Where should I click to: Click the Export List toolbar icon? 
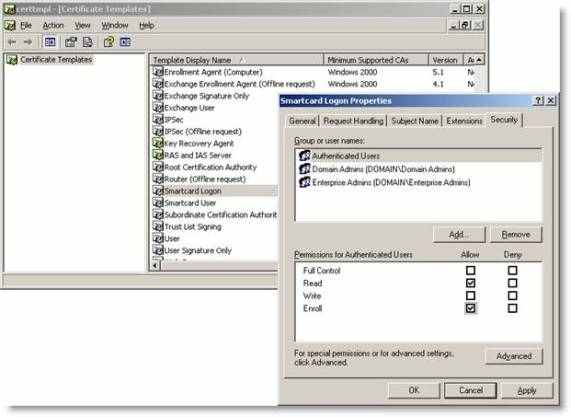pyautogui.click(x=88, y=42)
